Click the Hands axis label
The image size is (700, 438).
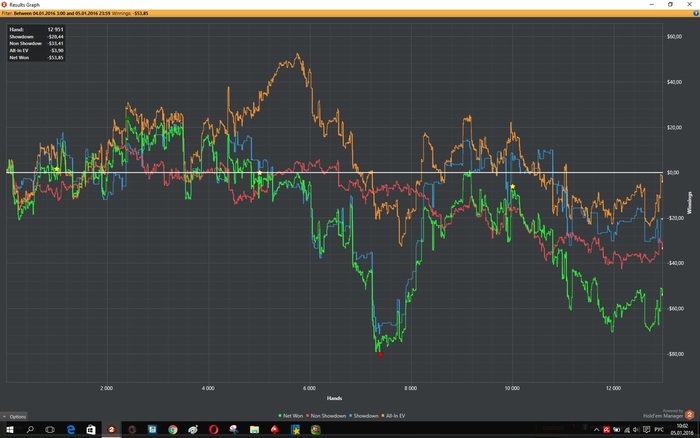point(334,398)
